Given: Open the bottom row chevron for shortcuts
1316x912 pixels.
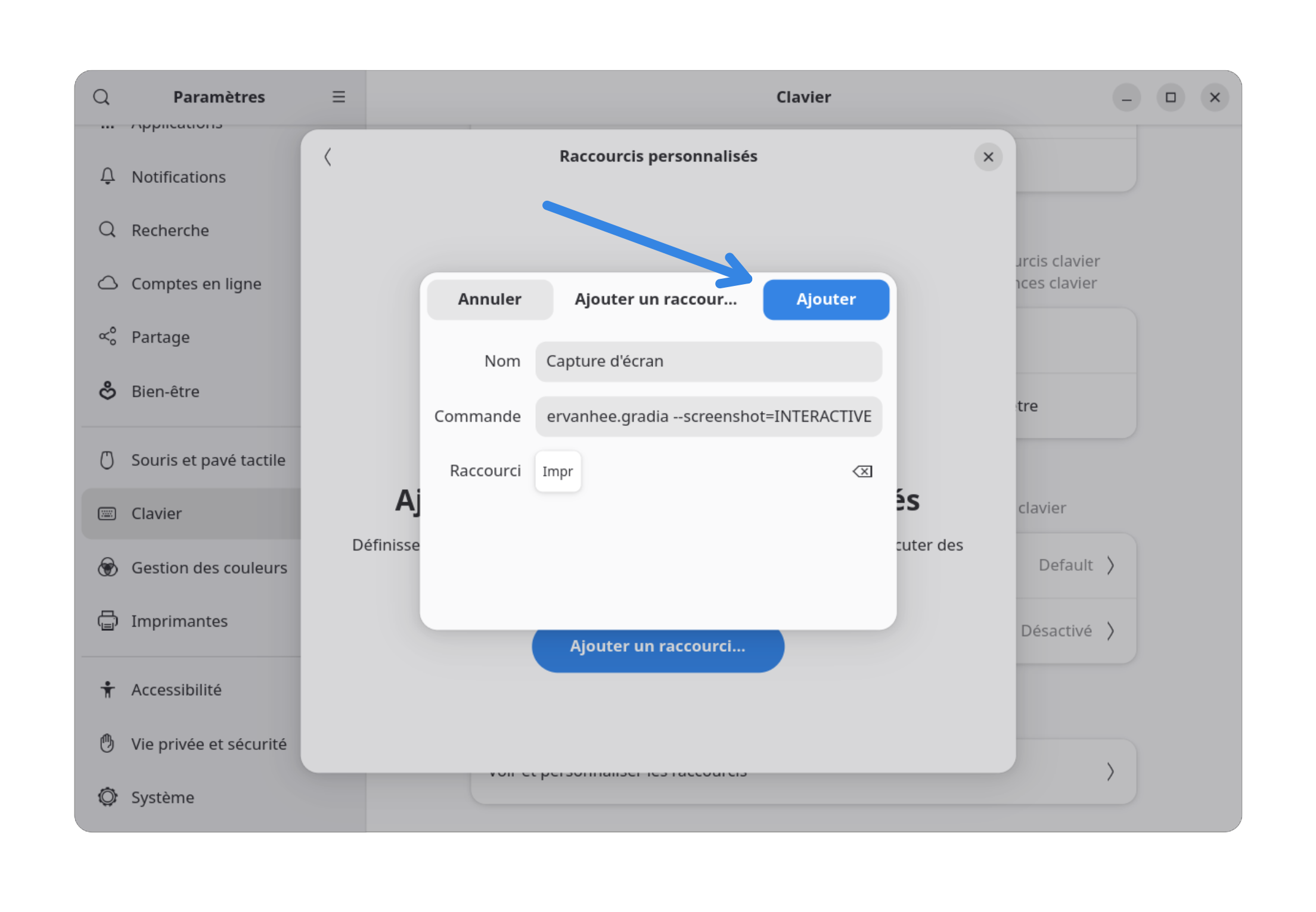Looking at the screenshot, I should coord(1110,771).
